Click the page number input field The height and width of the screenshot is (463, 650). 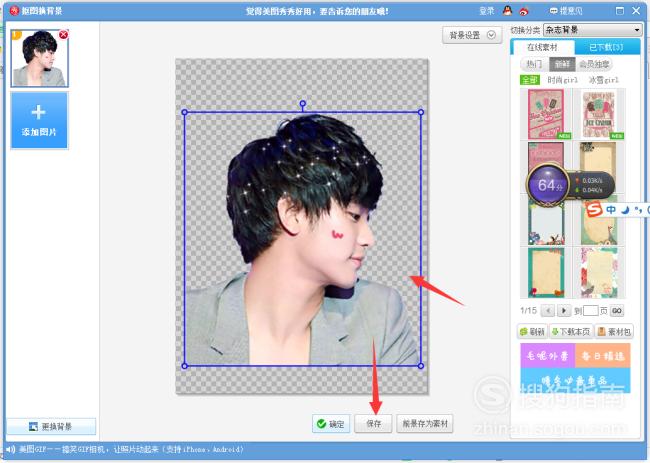tap(590, 310)
